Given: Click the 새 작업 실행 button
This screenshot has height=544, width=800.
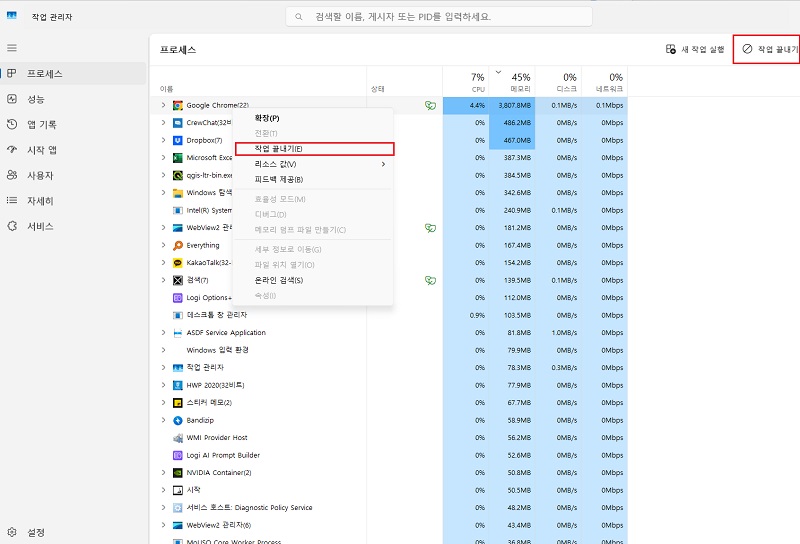Looking at the screenshot, I should point(695,49).
